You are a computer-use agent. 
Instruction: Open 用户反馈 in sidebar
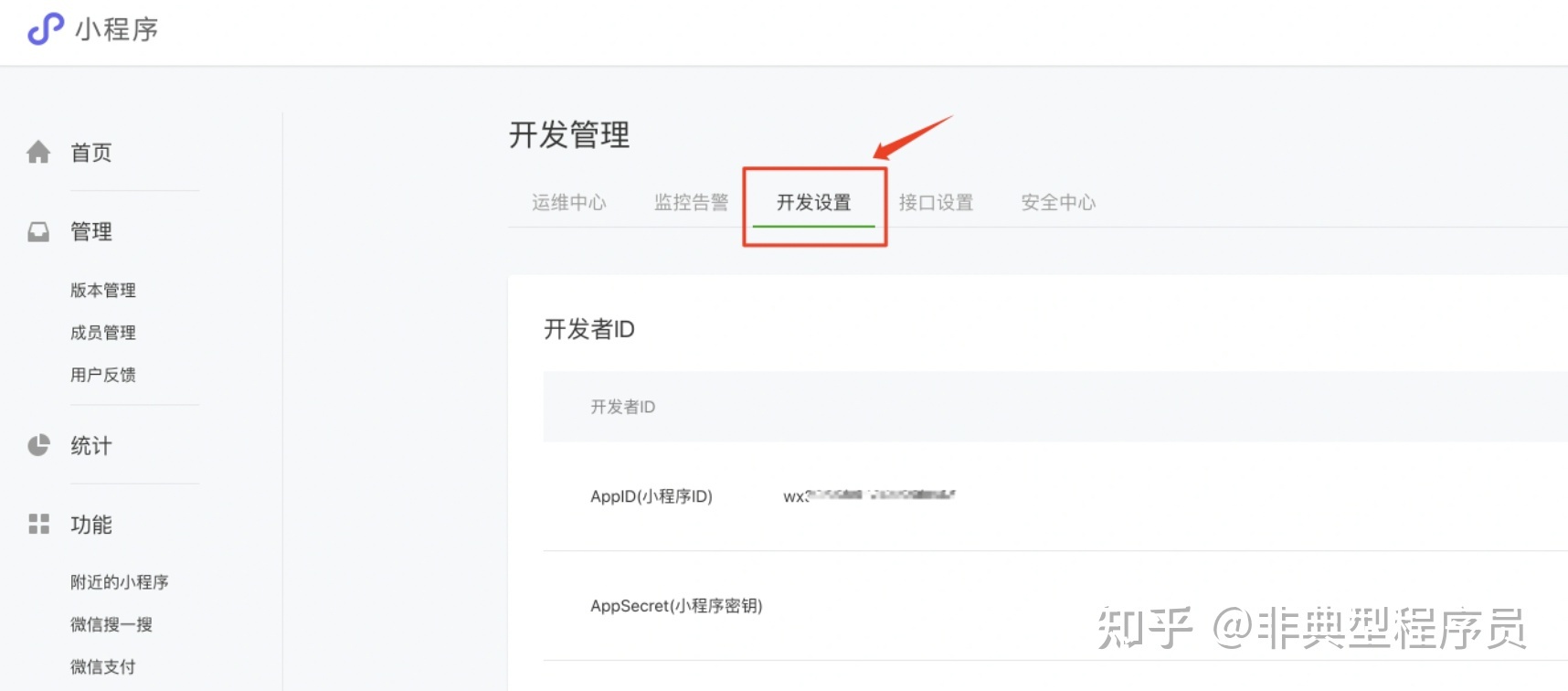click(x=103, y=374)
